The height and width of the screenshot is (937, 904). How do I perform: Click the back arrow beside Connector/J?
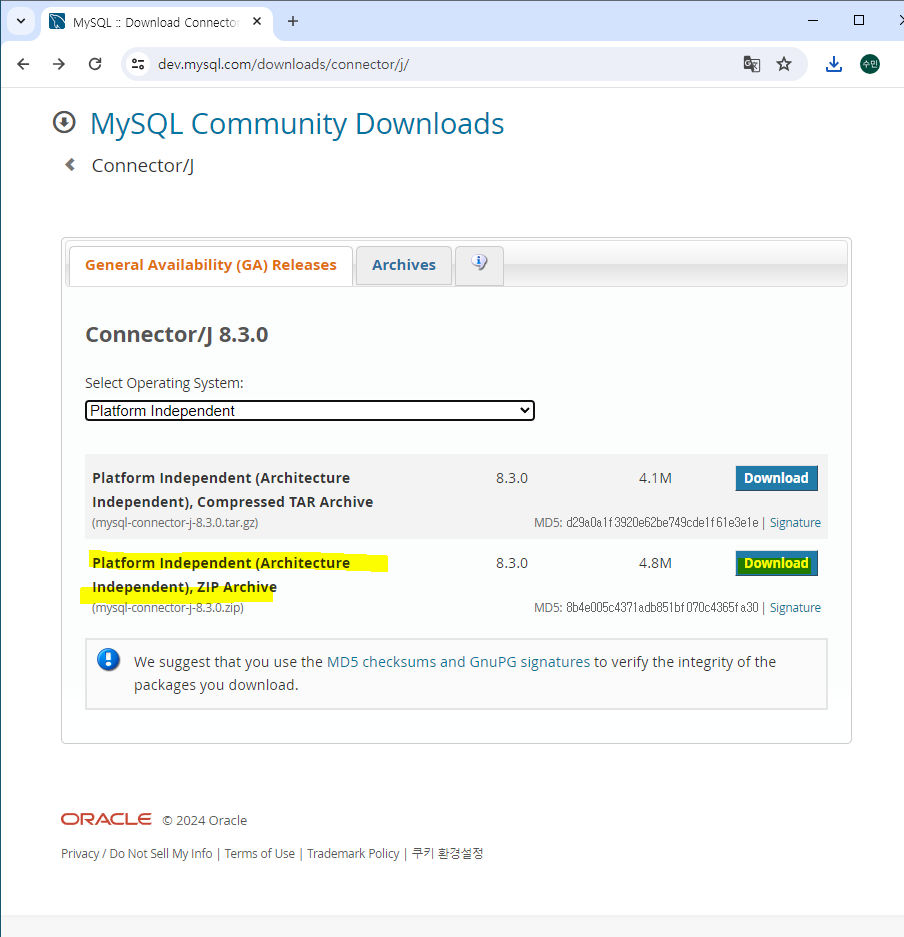tap(70, 164)
